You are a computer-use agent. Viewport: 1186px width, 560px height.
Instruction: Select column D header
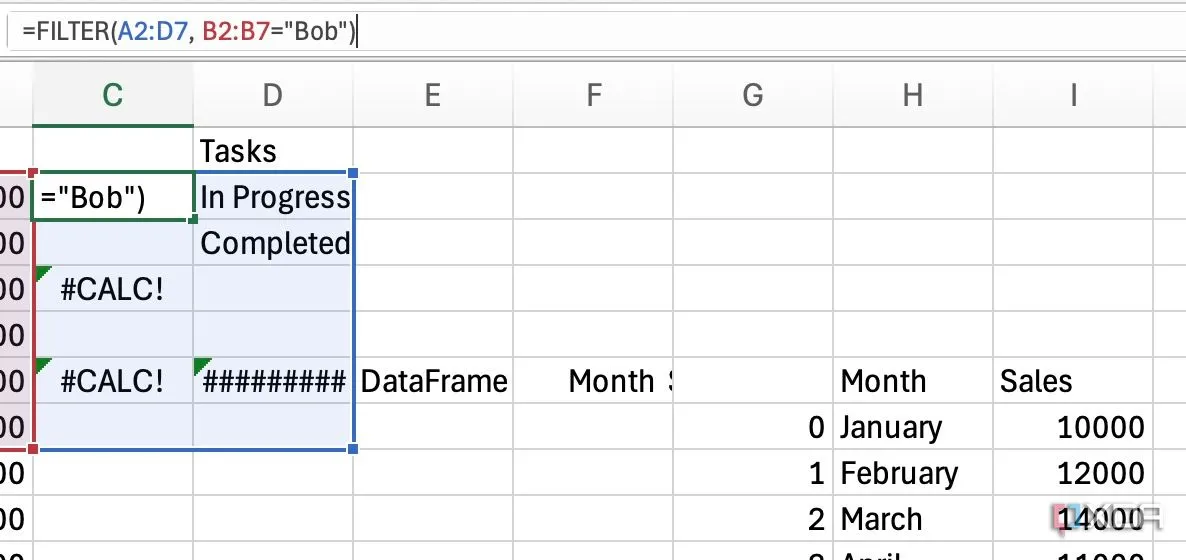click(273, 95)
